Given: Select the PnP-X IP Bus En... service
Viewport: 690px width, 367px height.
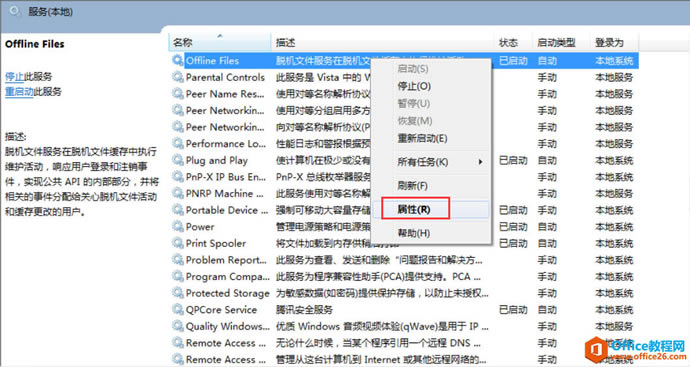Looking at the screenshot, I should point(226,176).
